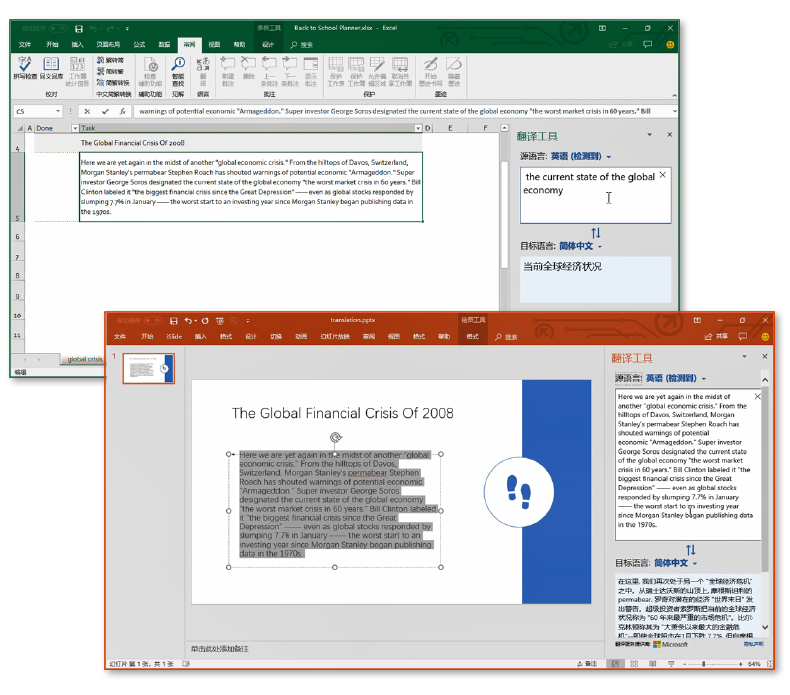Expand PowerPoint source language 英语 dropdown
Screen dimensions: 790x695
(703, 378)
